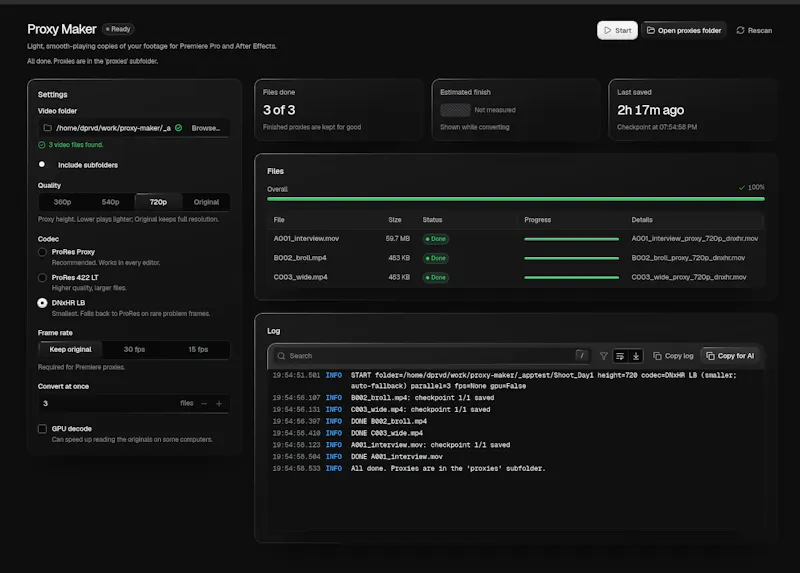Select 540p quality
The width and height of the screenshot is (800, 573).
pos(110,202)
